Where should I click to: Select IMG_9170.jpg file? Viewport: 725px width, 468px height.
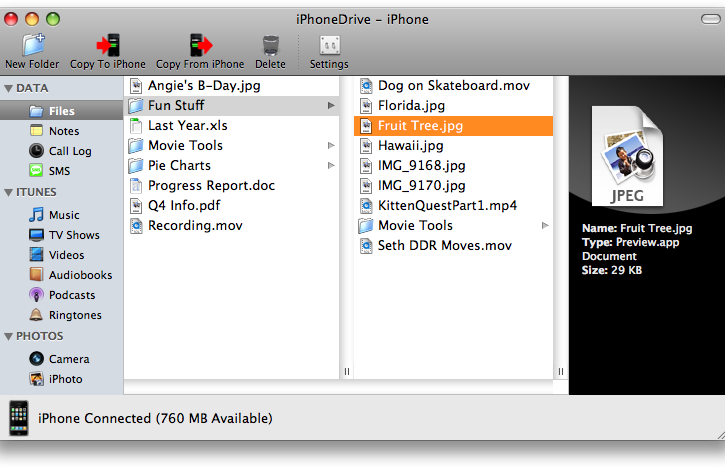(x=453, y=185)
